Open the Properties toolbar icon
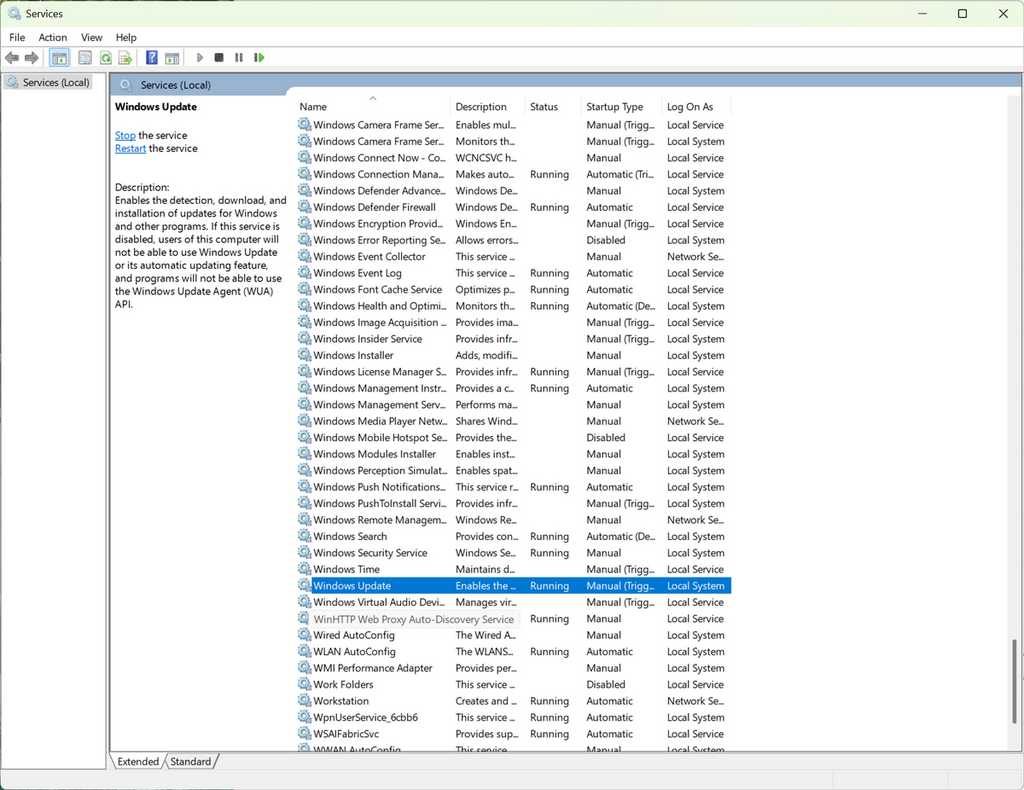Image resolution: width=1024 pixels, height=790 pixels. pos(85,58)
